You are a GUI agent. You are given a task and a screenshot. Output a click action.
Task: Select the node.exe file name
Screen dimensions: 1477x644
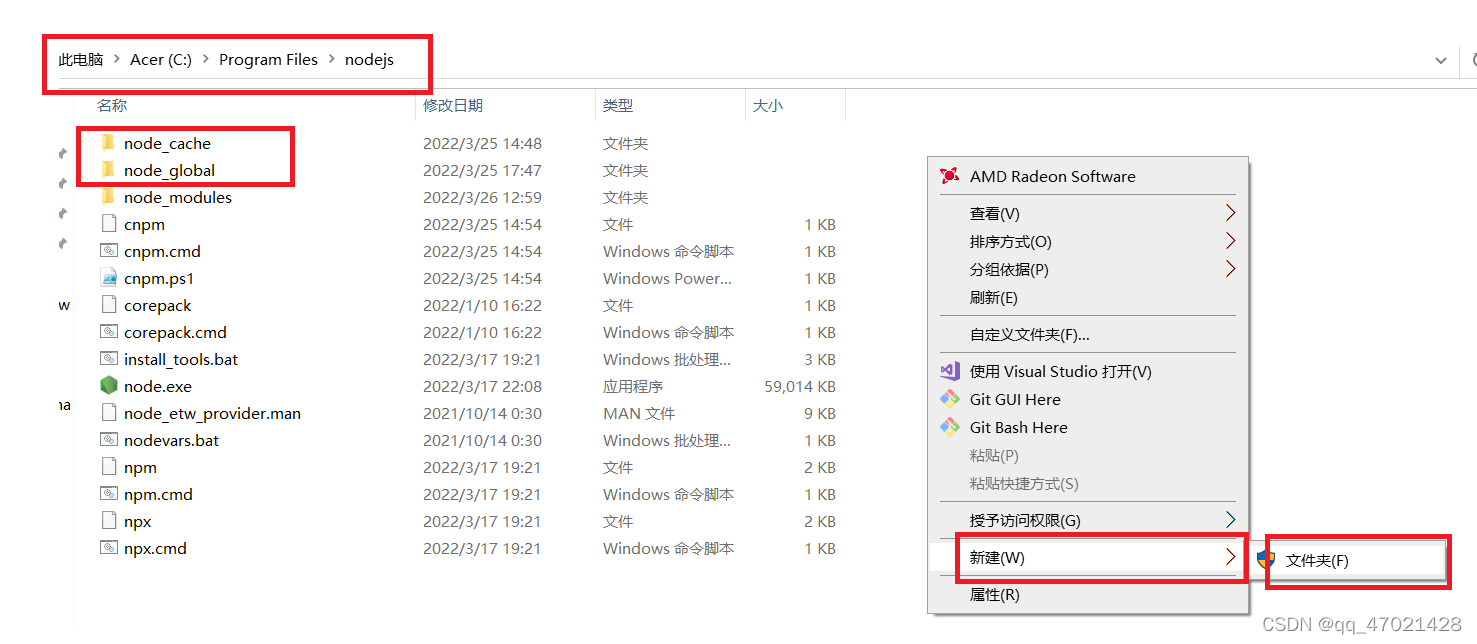coord(158,386)
